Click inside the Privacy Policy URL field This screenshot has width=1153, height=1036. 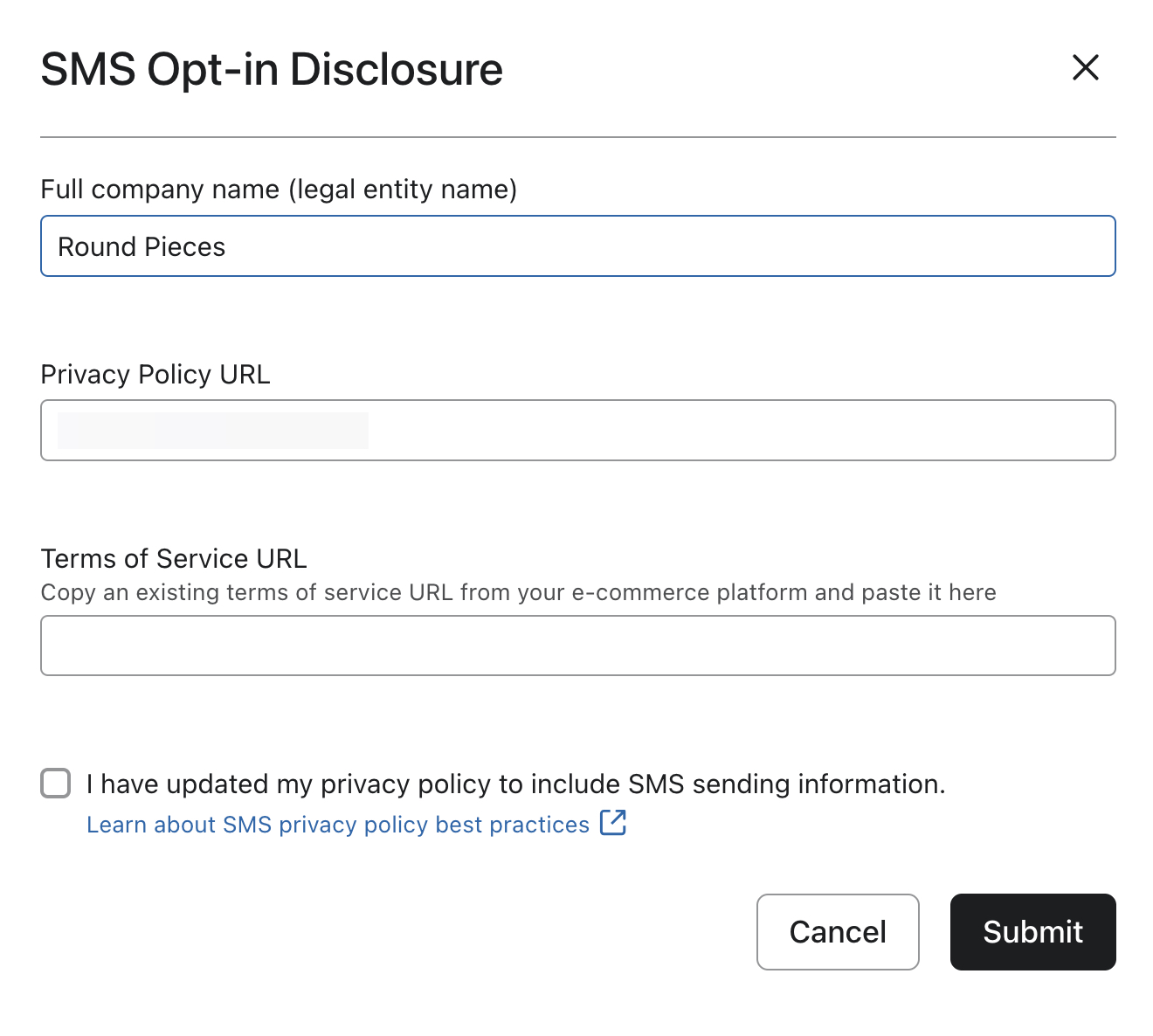576,430
